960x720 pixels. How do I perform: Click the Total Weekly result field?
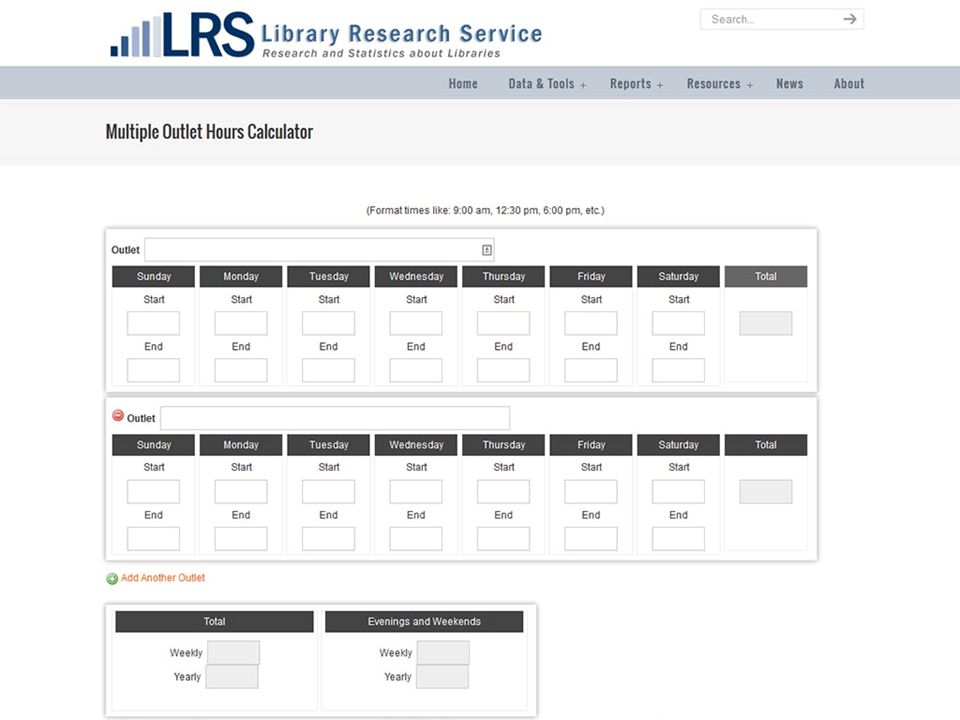pos(233,653)
